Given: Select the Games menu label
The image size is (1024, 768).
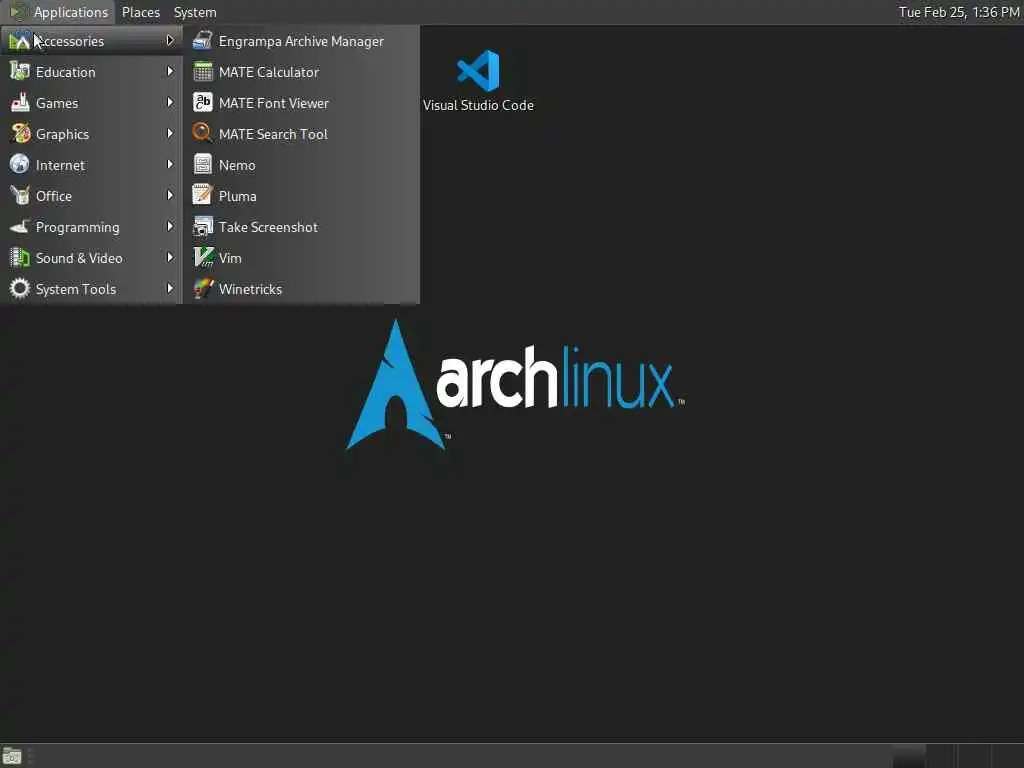Looking at the screenshot, I should click(x=57, y=103).
